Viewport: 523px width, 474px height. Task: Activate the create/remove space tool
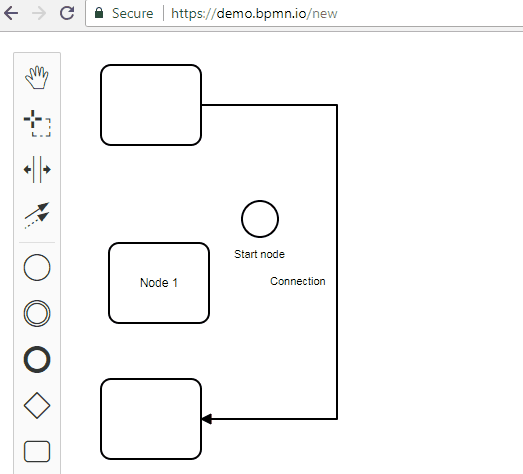37,169
